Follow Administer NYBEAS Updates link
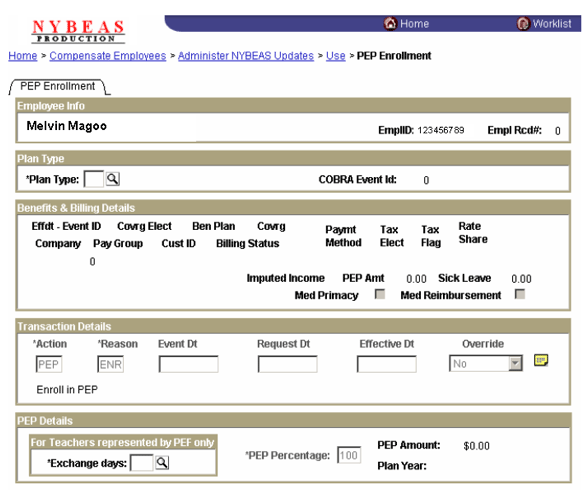586x492 pixels. (x=246, y=56)
